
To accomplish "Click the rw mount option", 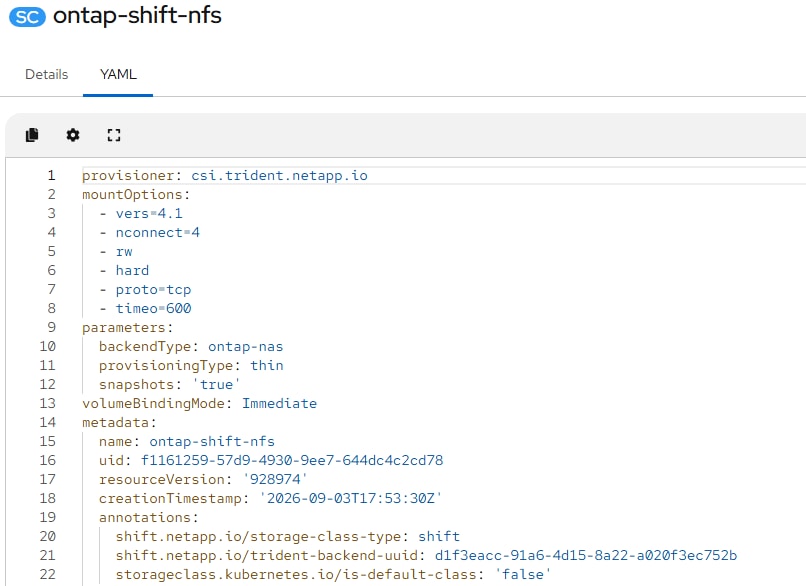I will coord(124,252).
